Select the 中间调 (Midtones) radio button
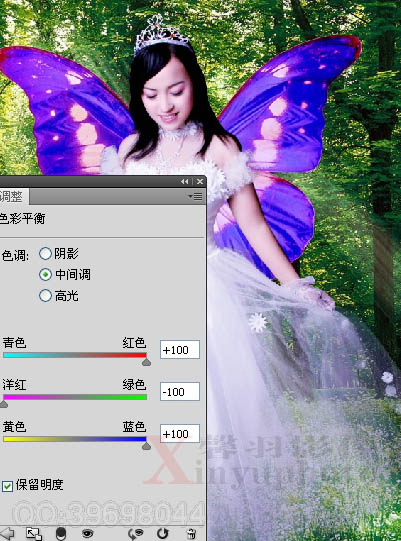The image size is (401, 541). click(x=45, y=275)
